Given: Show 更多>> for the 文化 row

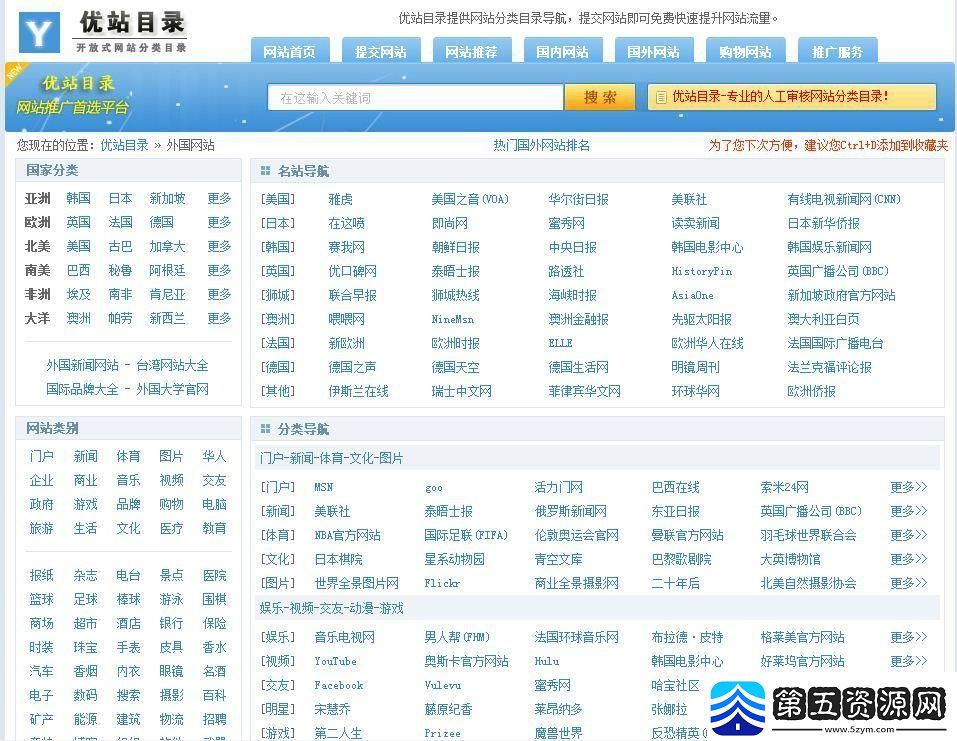Looking at the screenshot, I should click(x=908, y=559).
